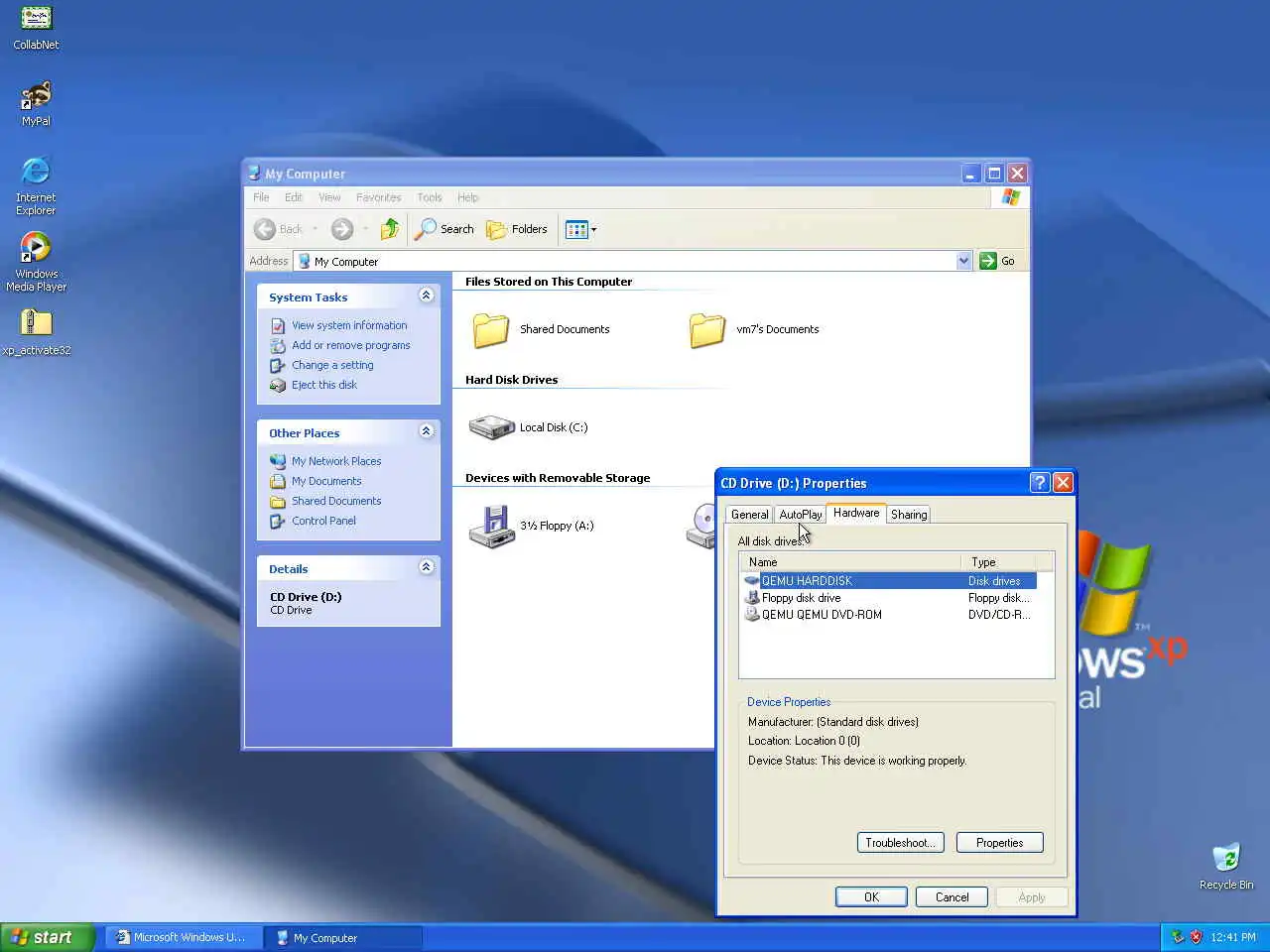Click the My Computer taskbar button
This screenshot has width=1270, height=952.
[x=344, y=937]
